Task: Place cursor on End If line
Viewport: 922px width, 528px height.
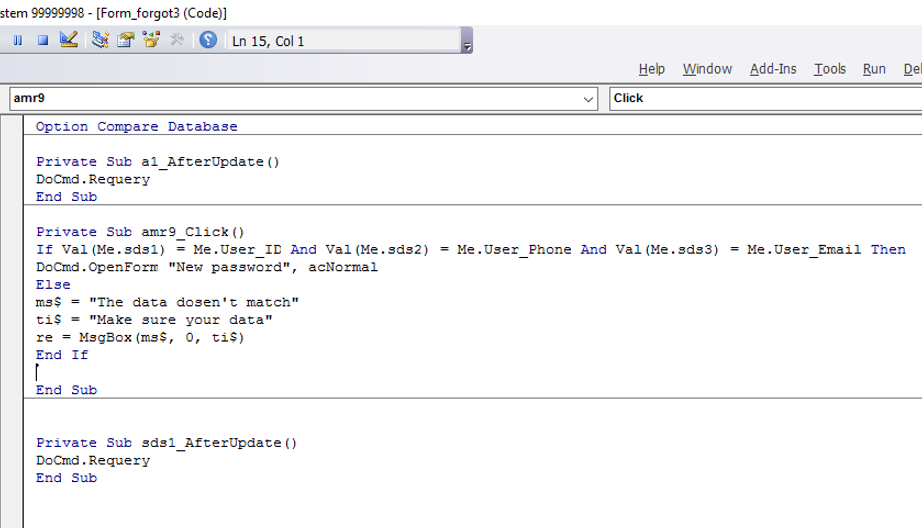Action: 62,355
